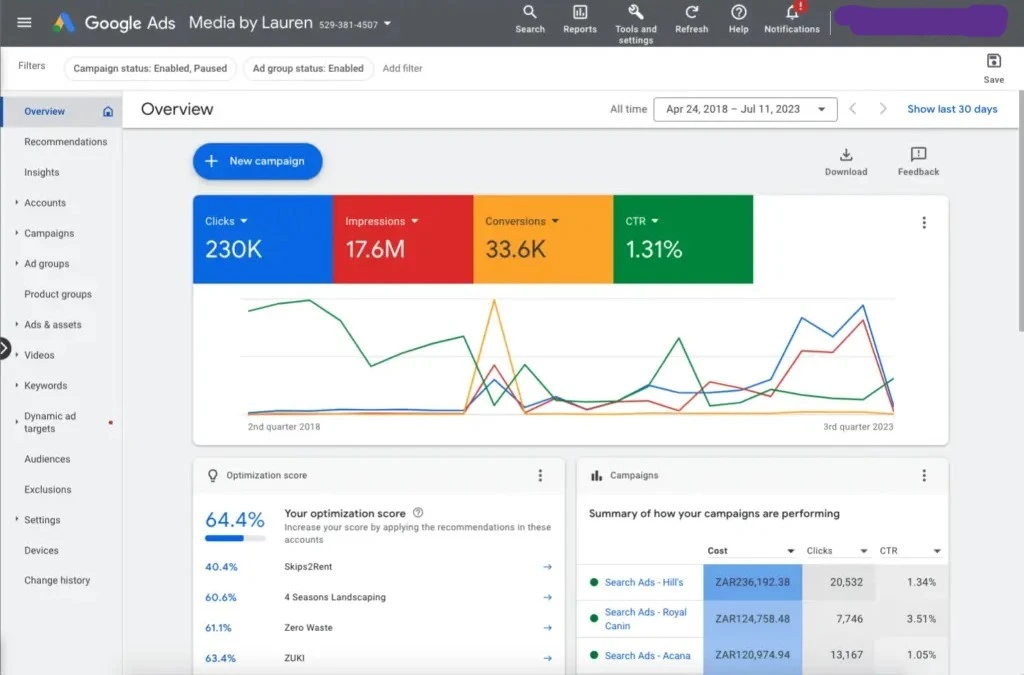
Task: Click the New campaign button
Action: coord(257,161)
